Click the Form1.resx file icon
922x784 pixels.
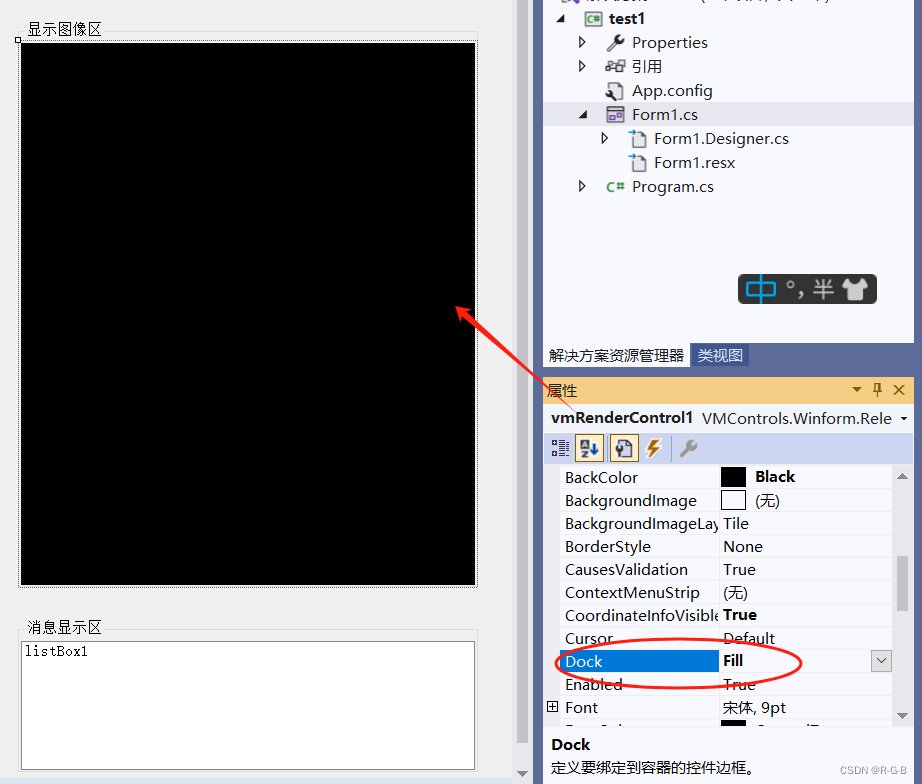[637, 162]
